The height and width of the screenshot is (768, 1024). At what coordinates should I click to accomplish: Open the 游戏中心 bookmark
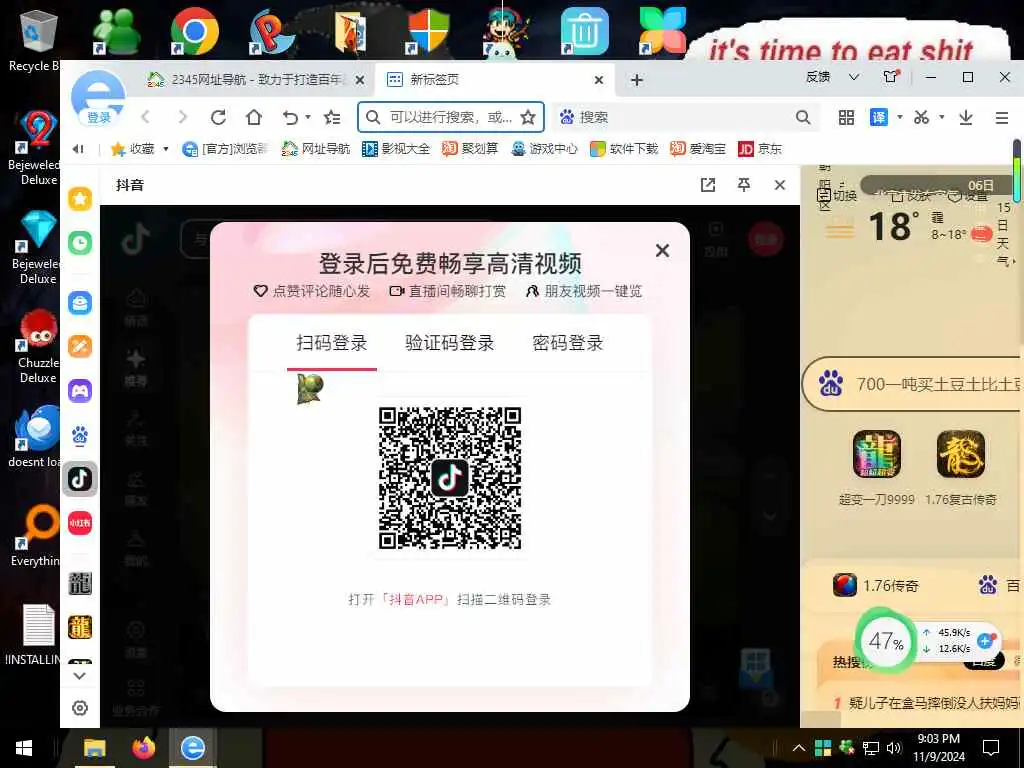click(x=545, y=149)
